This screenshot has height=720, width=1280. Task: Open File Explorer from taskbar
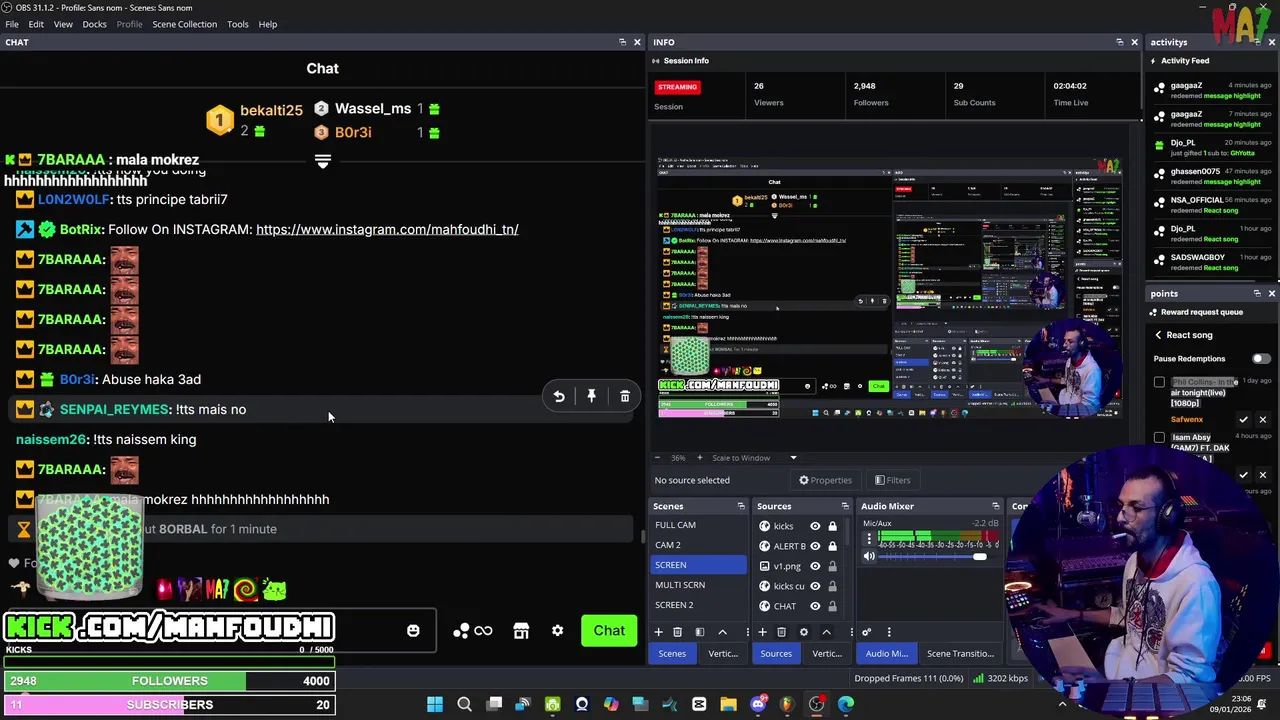(729, 704)
